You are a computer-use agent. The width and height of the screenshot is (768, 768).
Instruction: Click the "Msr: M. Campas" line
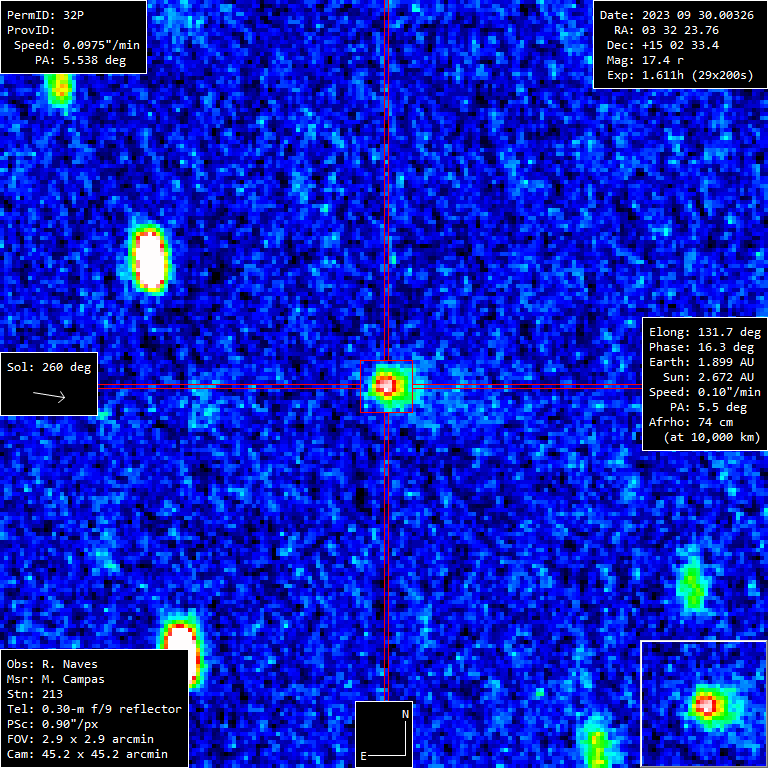click(55, 679)
